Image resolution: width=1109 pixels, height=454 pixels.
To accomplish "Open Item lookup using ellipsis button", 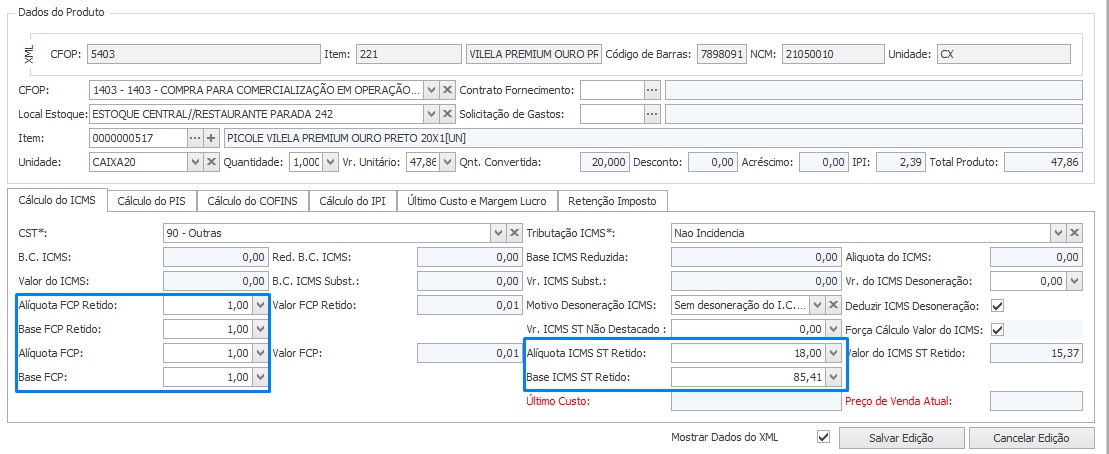I will (x=195, y=138).
